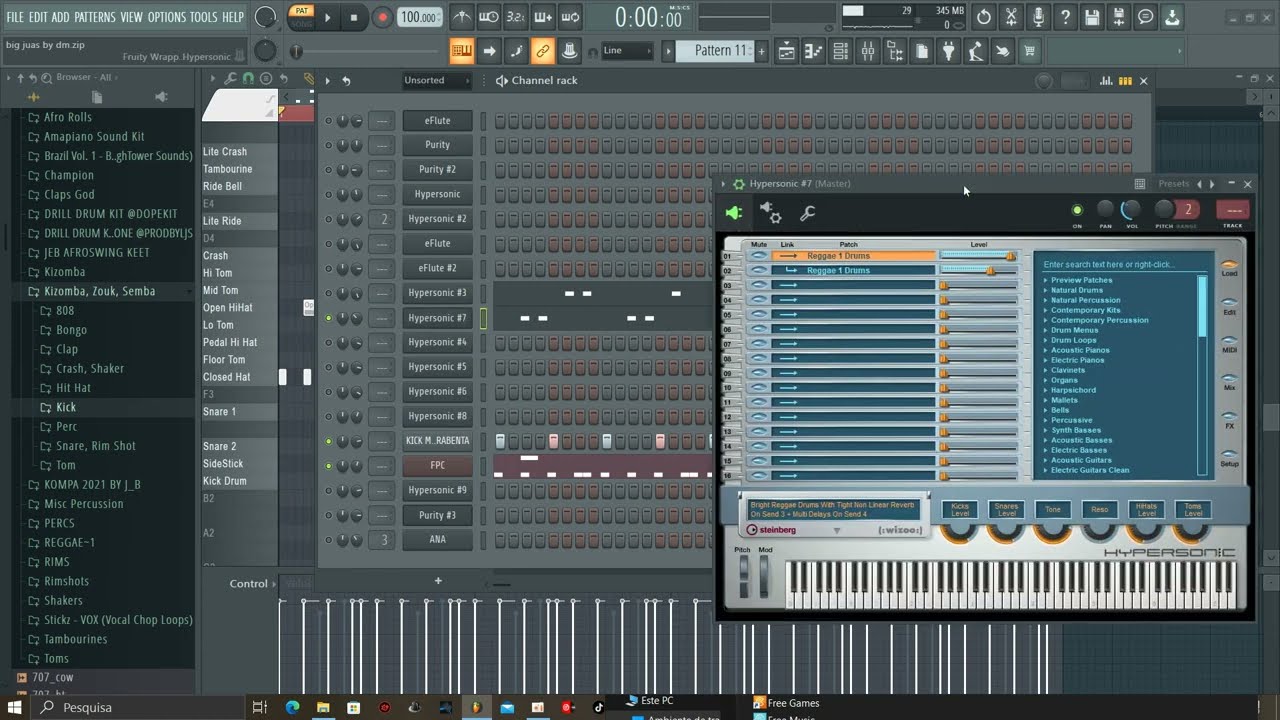The image size is (1280, 720).
Task: Mute slot 02 in Hypersonic
Action: click(759, 270)
